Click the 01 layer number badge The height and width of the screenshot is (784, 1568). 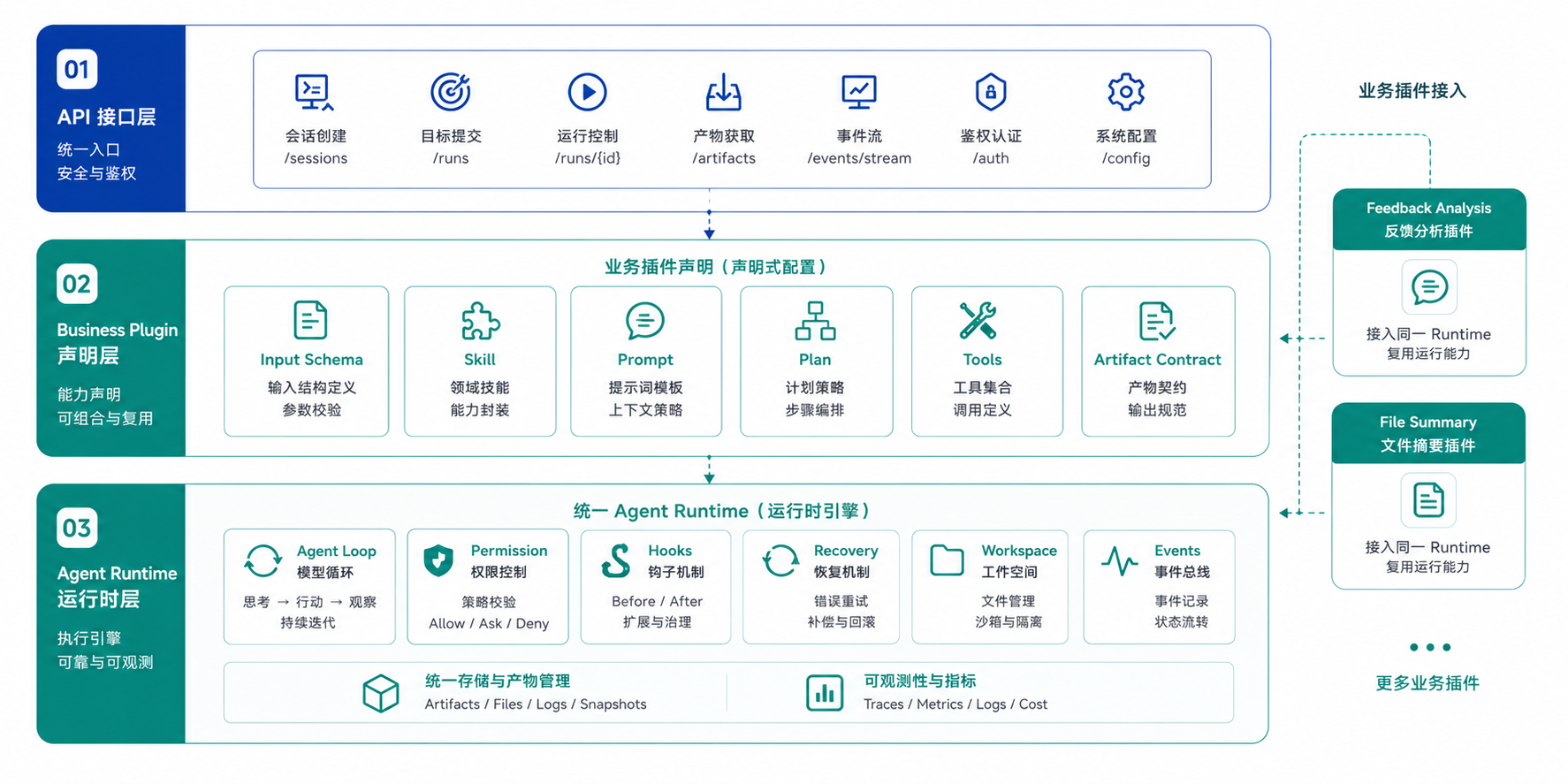(x=77, y=69)
